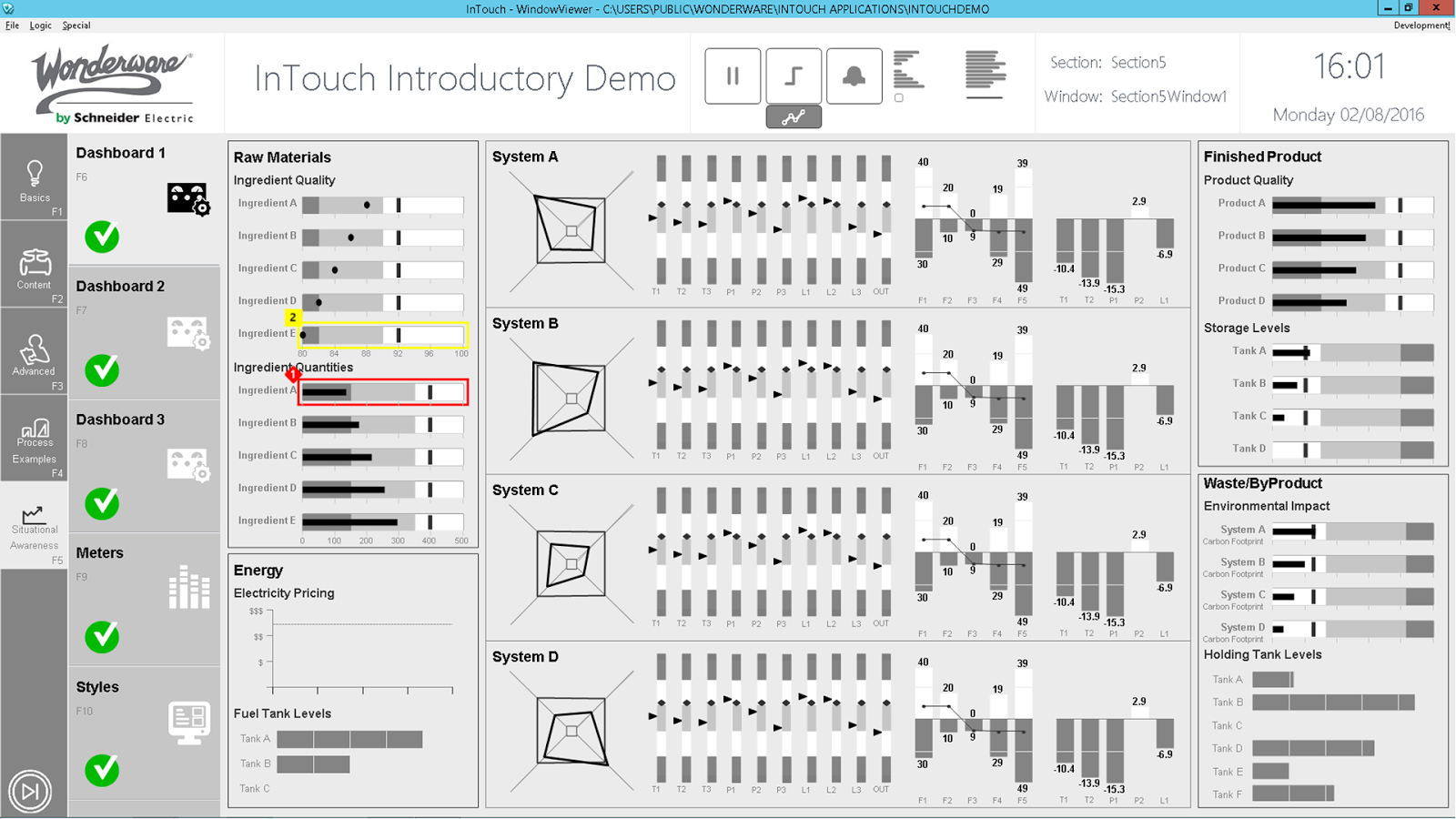
Task: Click the Meters equalizer icon
Action: [x=188, y=587]
